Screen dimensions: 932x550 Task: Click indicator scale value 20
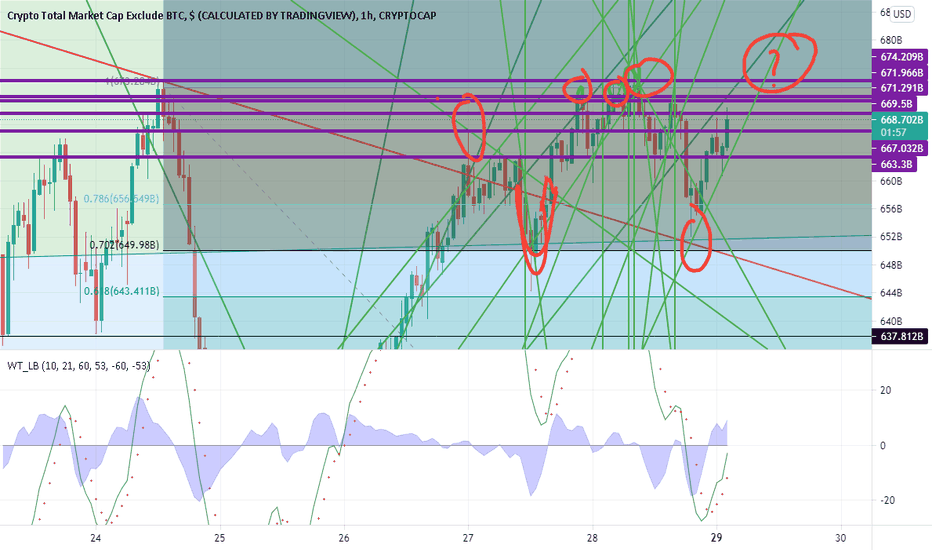(886, 391)
